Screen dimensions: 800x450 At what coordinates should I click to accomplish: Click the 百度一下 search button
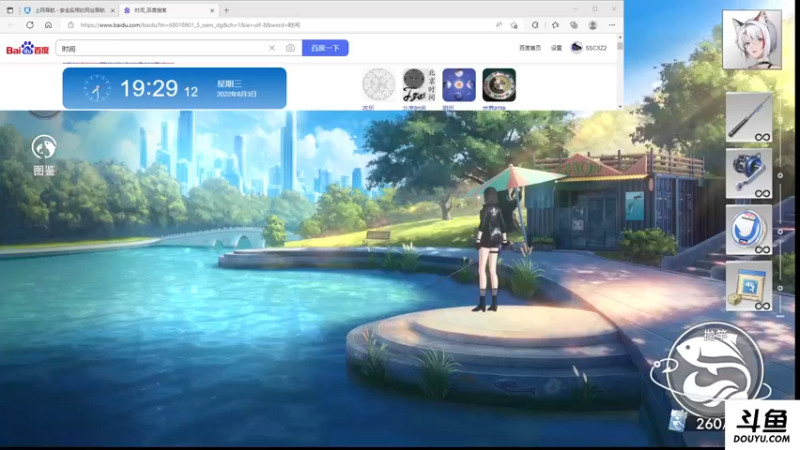pyautogui.click(x=325, y=48)
